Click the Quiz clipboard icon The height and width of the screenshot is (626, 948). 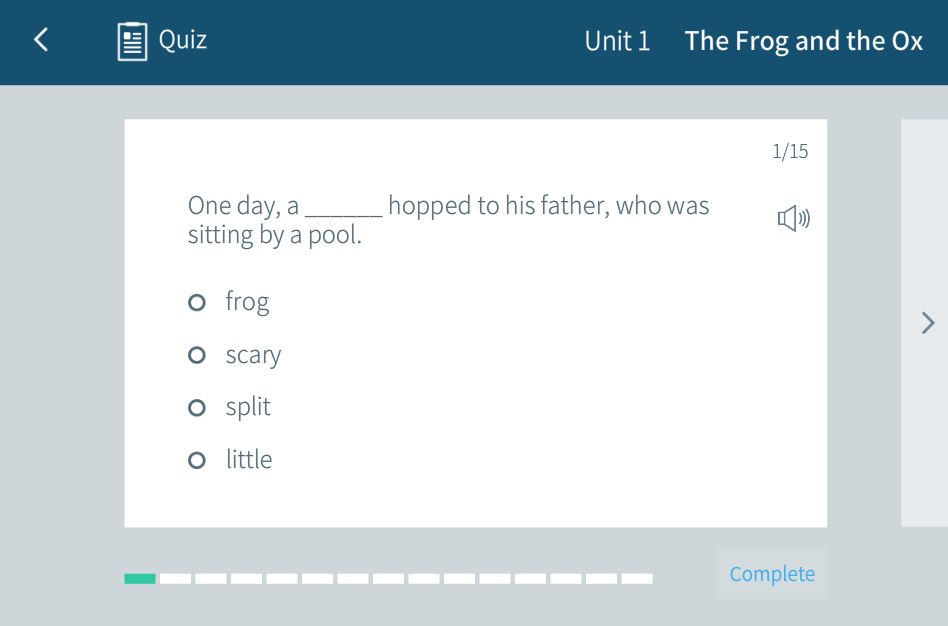(132, 41)
